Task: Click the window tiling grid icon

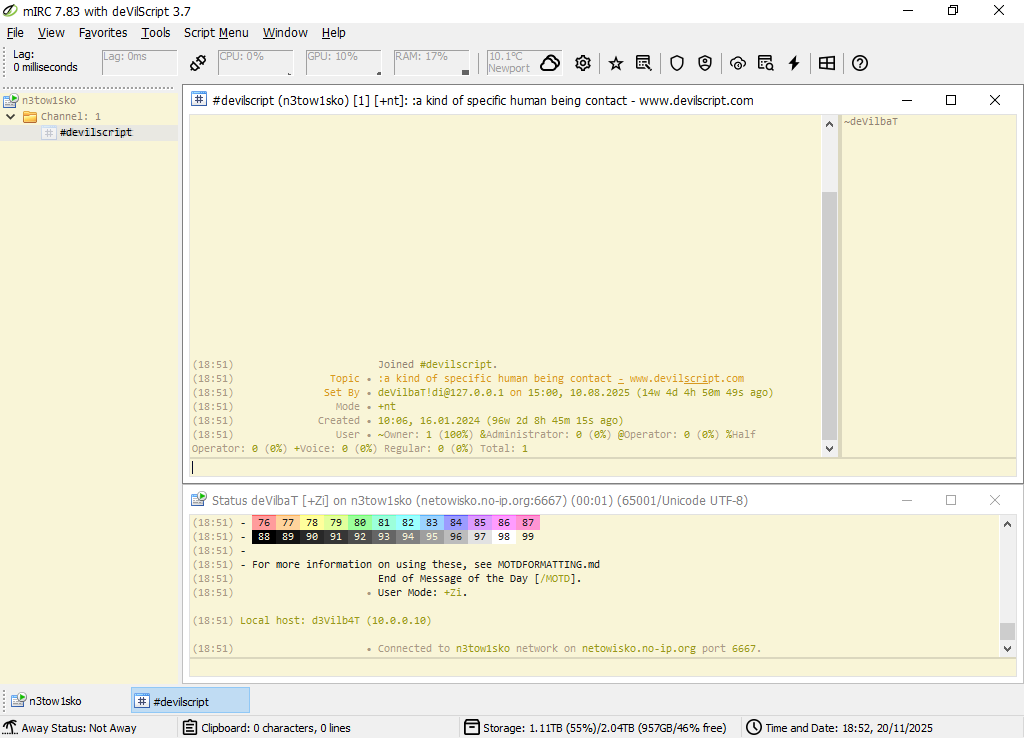Action: 827,63
